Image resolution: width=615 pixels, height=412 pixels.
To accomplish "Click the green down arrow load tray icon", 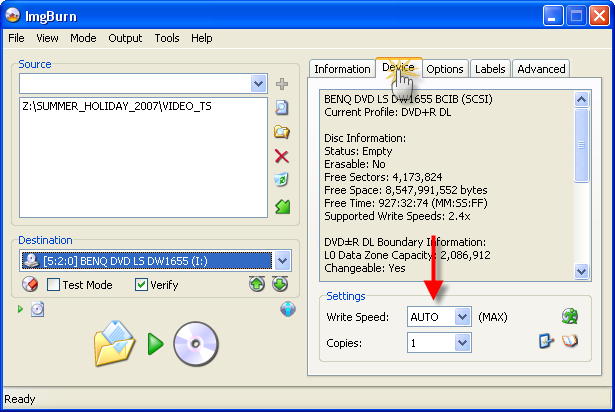I will point(280,284).
